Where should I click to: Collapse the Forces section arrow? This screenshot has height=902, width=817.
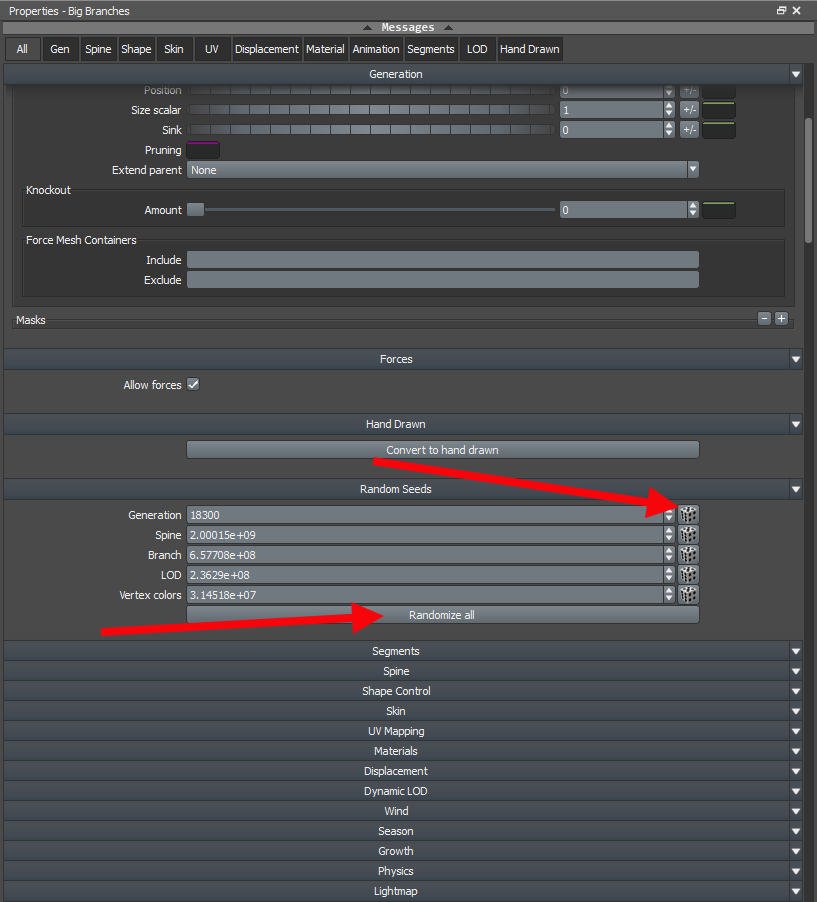point(796,360)
